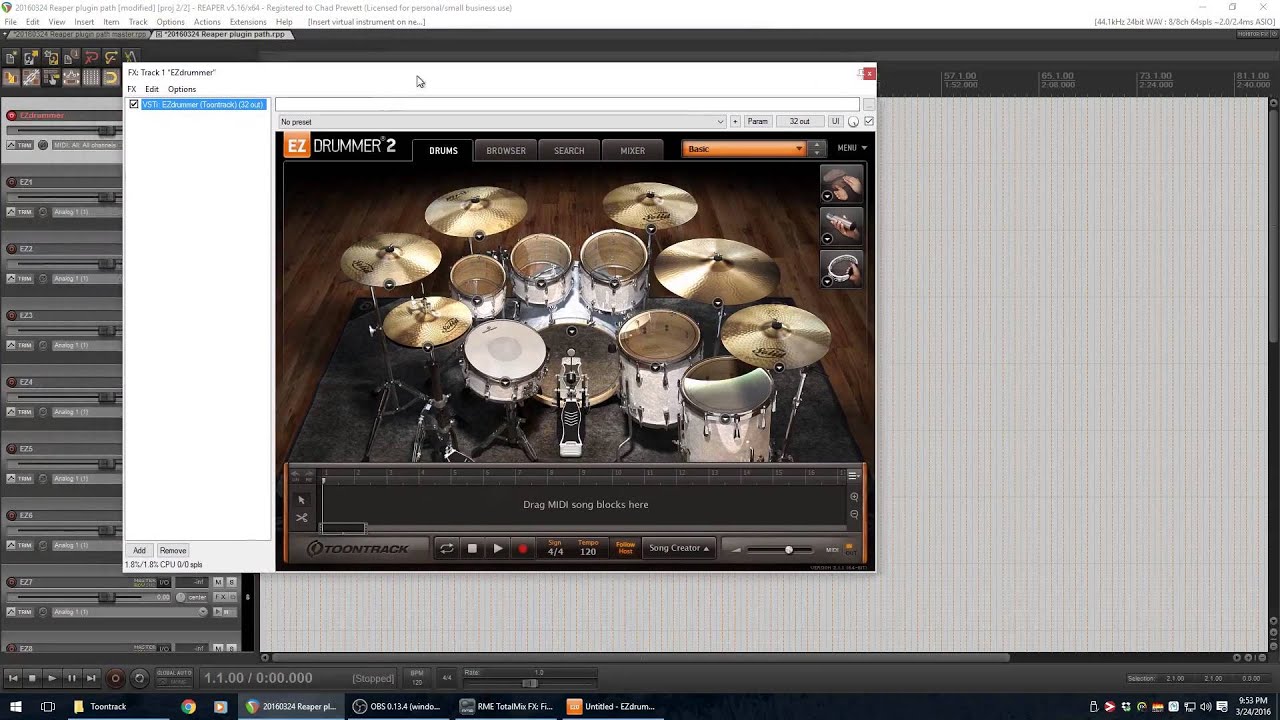
Task: Arm record on EZ2 track
Action: point(12,248)
